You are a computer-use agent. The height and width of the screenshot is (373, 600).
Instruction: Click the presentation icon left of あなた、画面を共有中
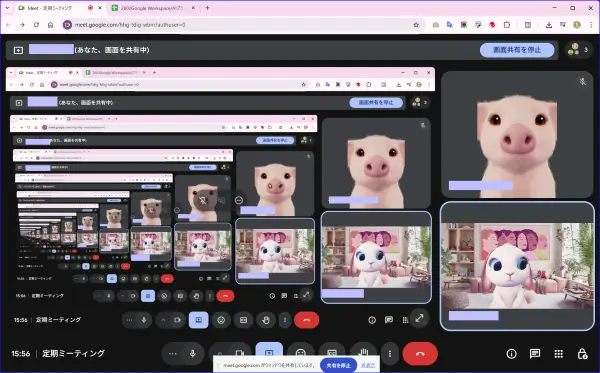click(18, 50)
